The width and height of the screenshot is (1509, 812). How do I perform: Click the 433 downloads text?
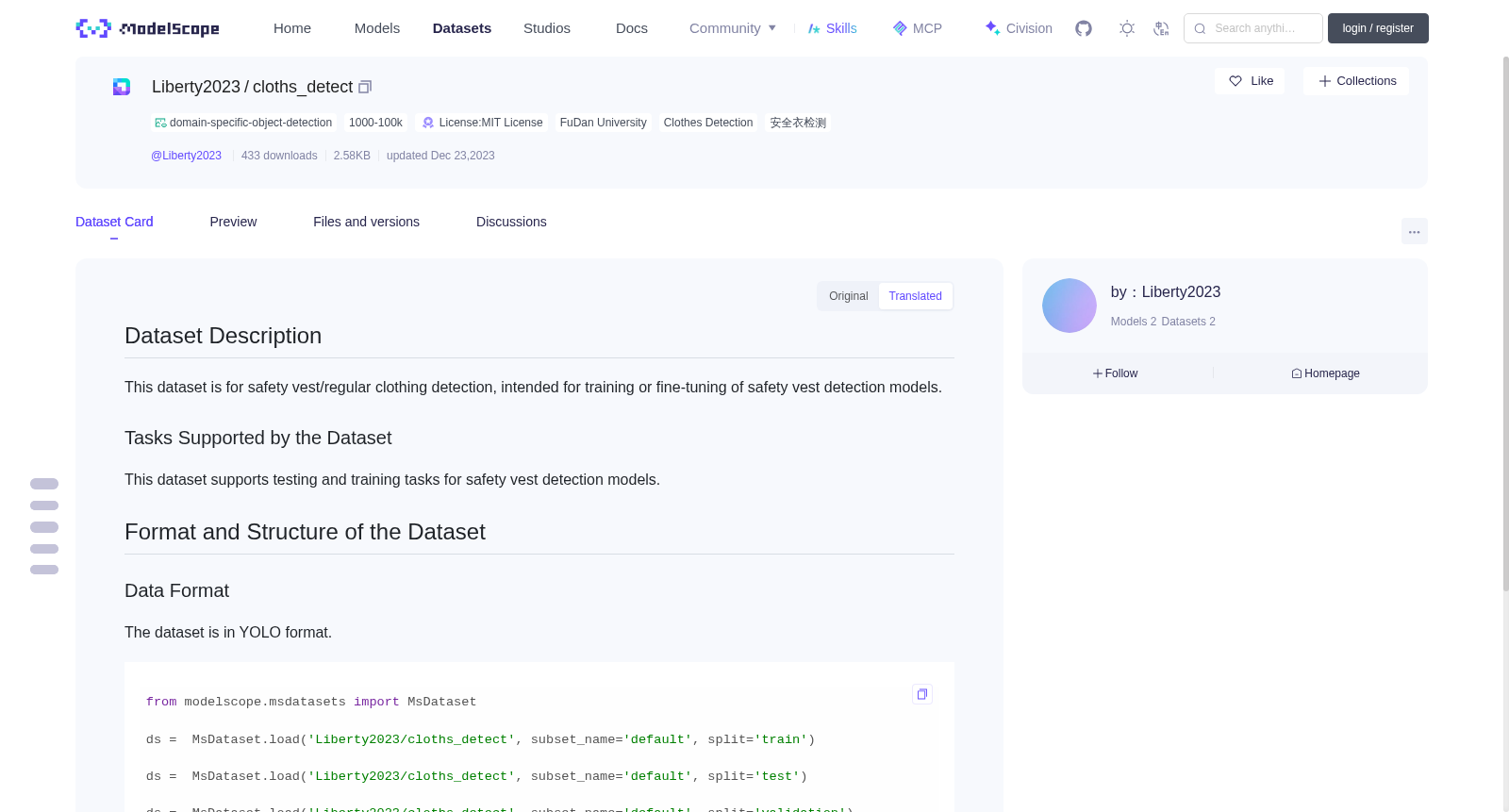pyautogui.click(x=279, y=156)
